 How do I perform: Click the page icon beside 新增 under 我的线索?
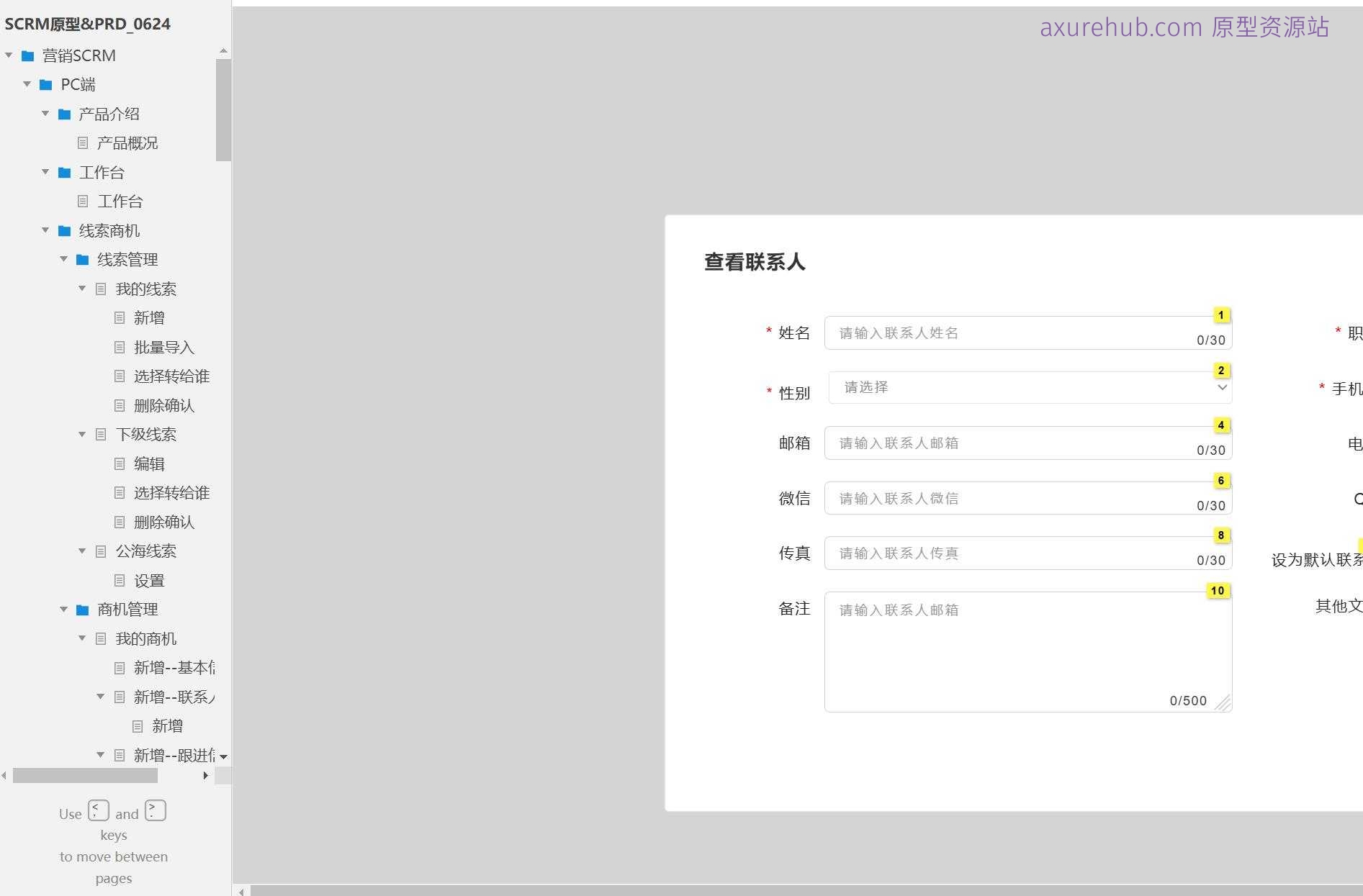(119, 317)
